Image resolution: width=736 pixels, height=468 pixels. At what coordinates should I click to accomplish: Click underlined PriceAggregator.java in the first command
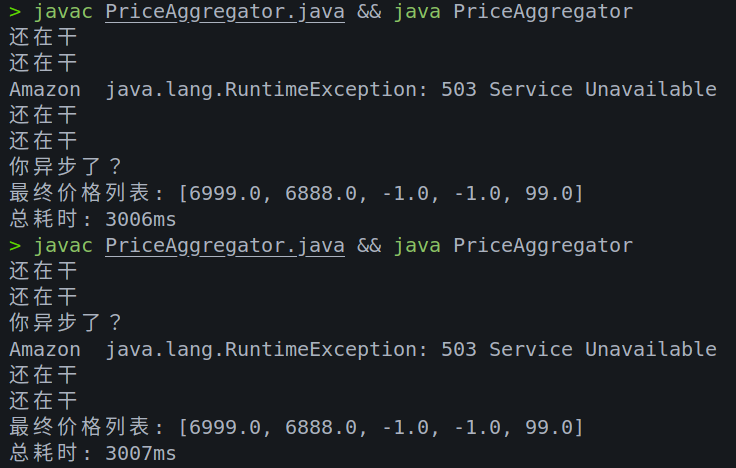click(224, 12)
